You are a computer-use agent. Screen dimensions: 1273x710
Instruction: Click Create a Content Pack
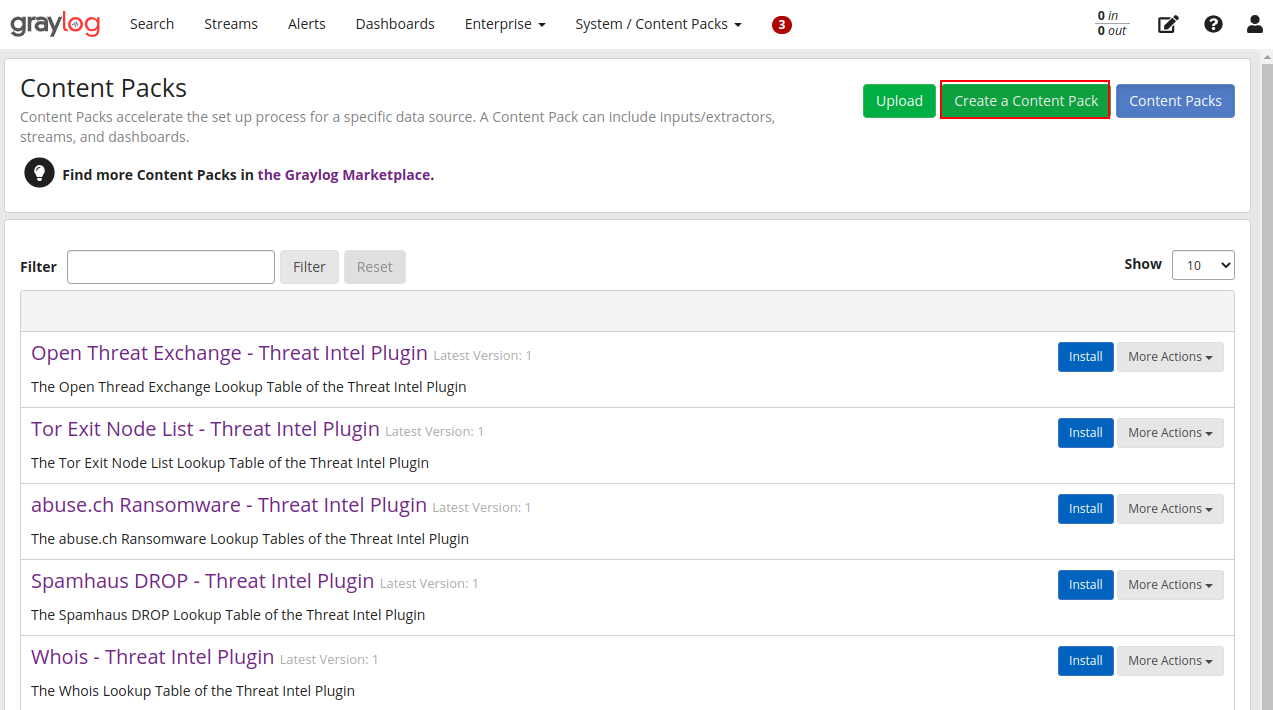1026,101
